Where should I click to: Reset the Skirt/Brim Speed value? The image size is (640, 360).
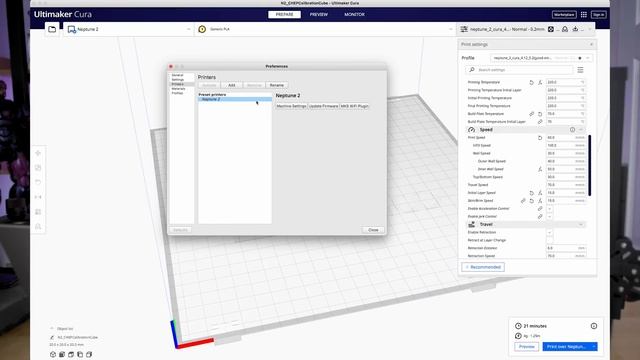coord(531,201)
